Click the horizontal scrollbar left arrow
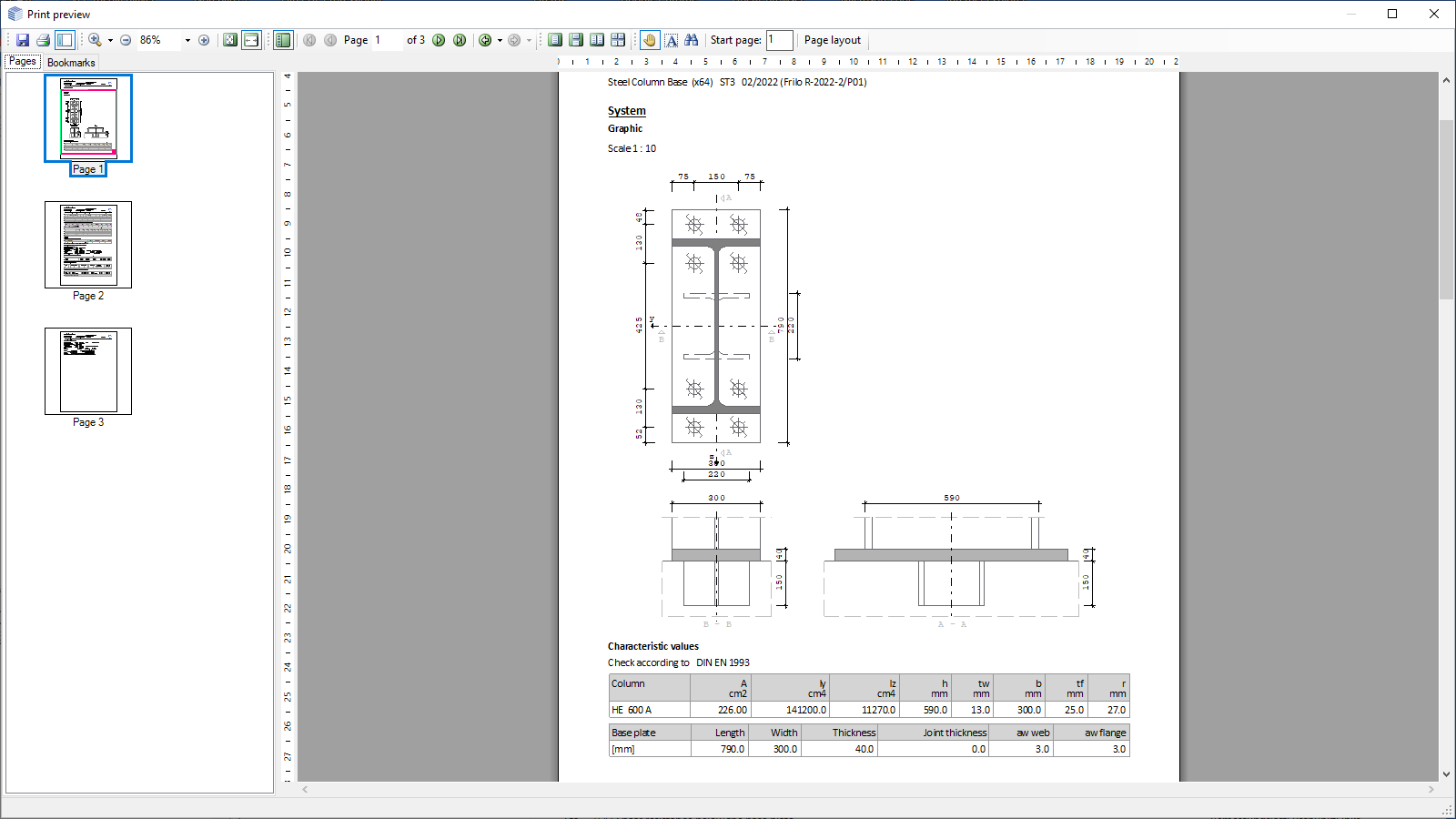1456x819 pixels. point(306,790)
